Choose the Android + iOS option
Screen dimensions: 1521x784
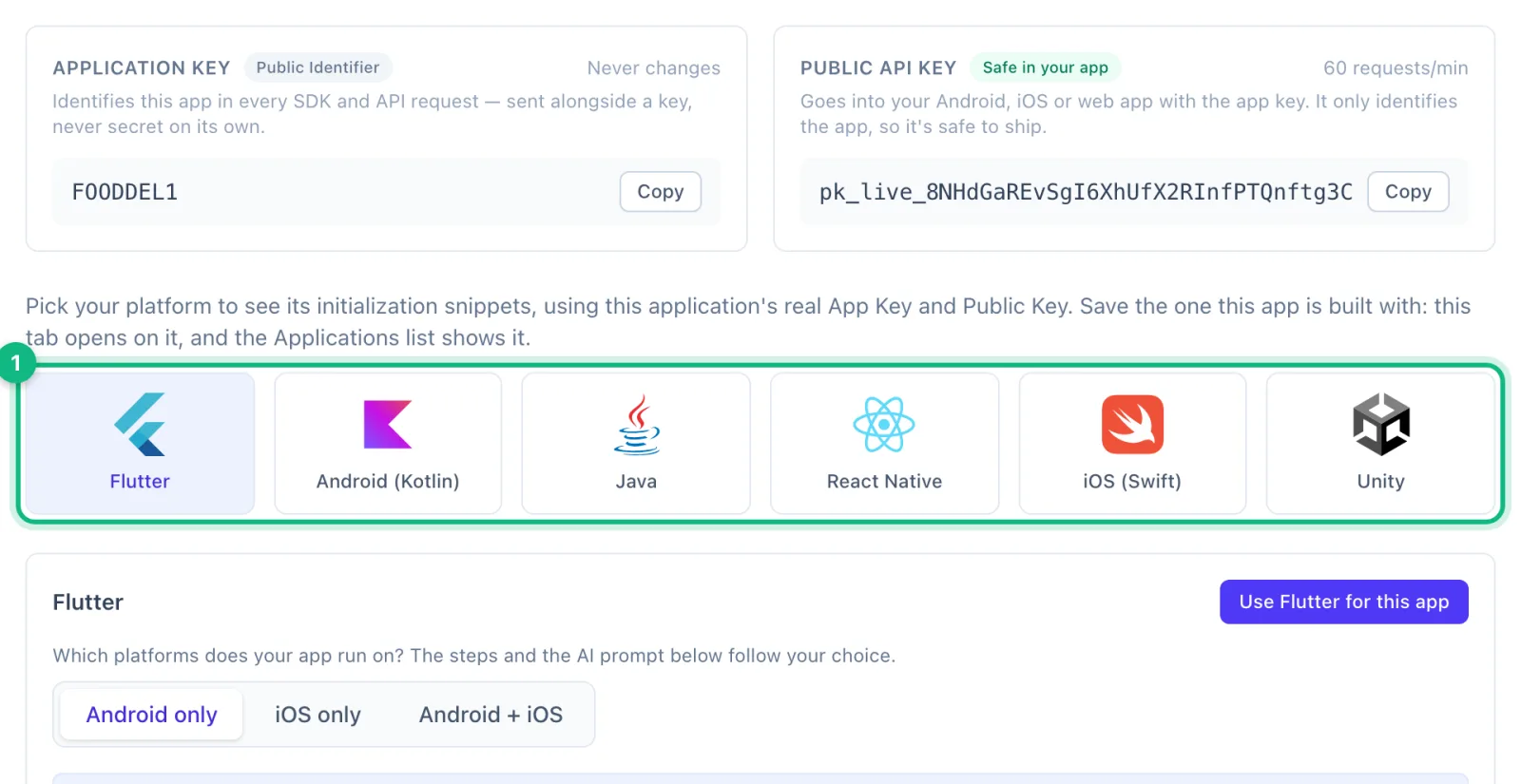click(x=491, y=715)
